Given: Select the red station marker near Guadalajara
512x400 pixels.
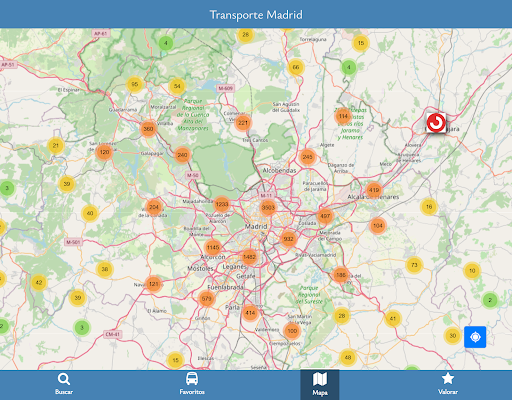Looking at the screenshot, I should click(x=436, y=123).
